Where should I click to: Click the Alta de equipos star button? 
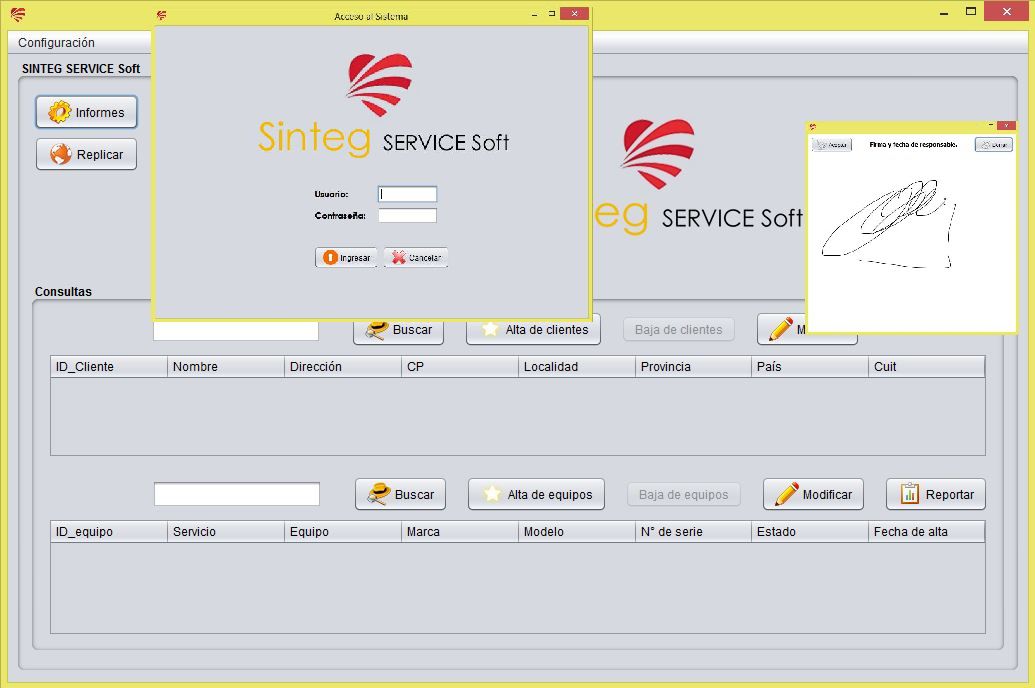click(537, 494)
